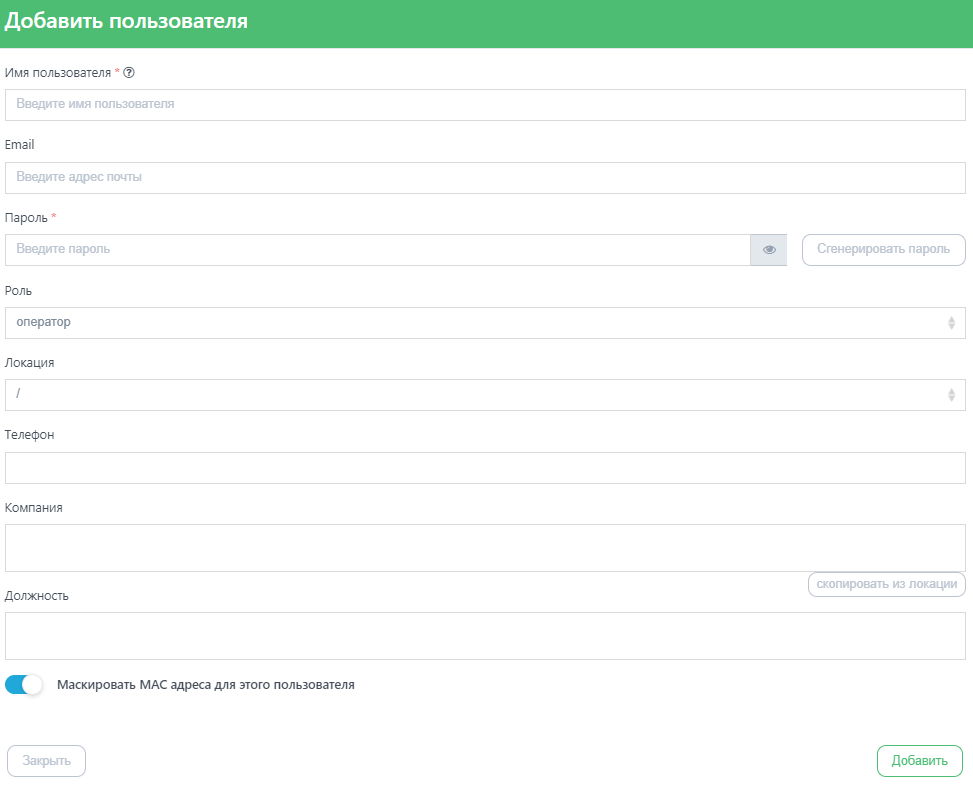973x785 pixels.
Task: Click the Компания field label
Action: [x=34, y=508]
